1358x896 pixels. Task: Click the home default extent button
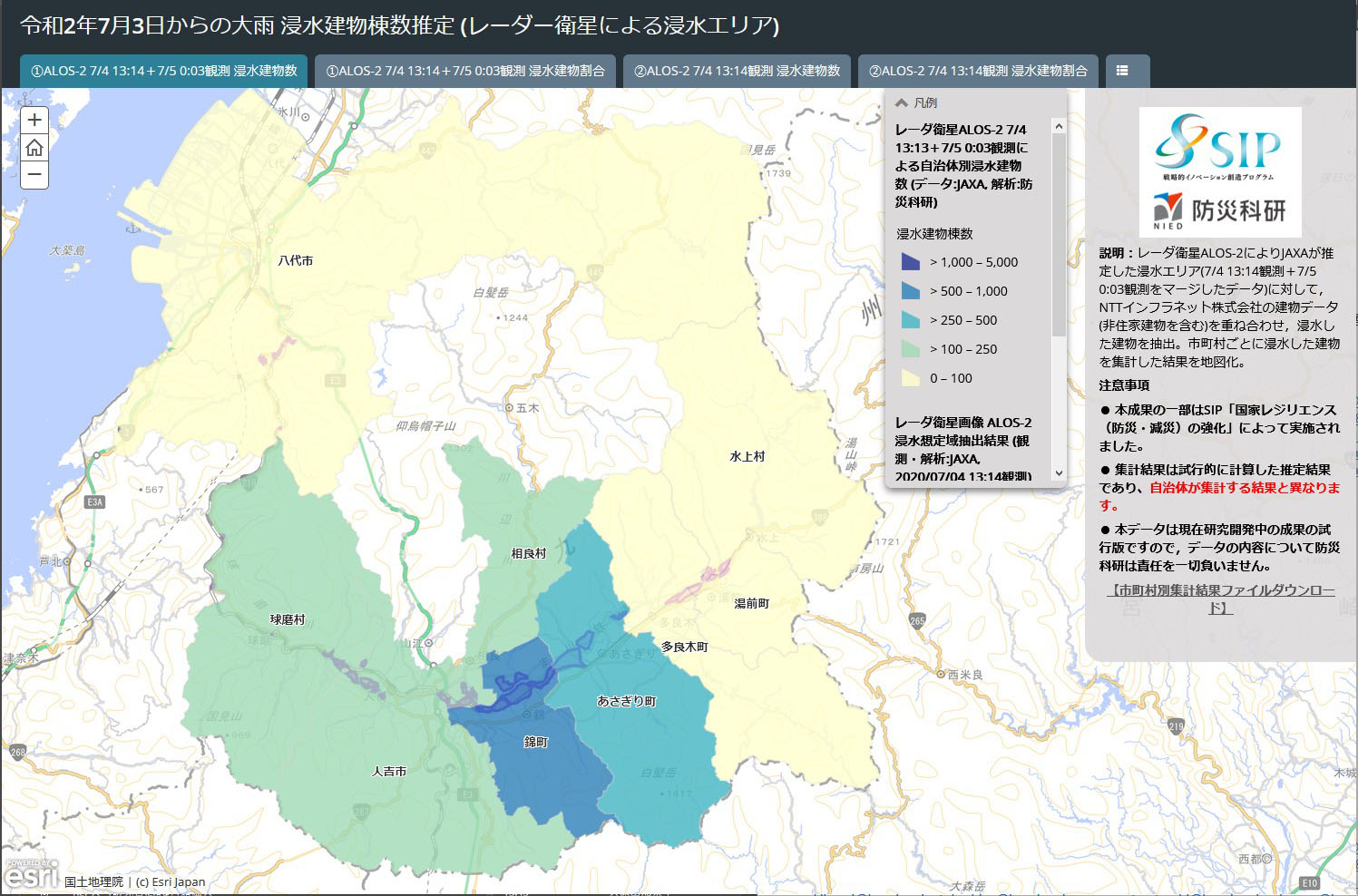34,147
